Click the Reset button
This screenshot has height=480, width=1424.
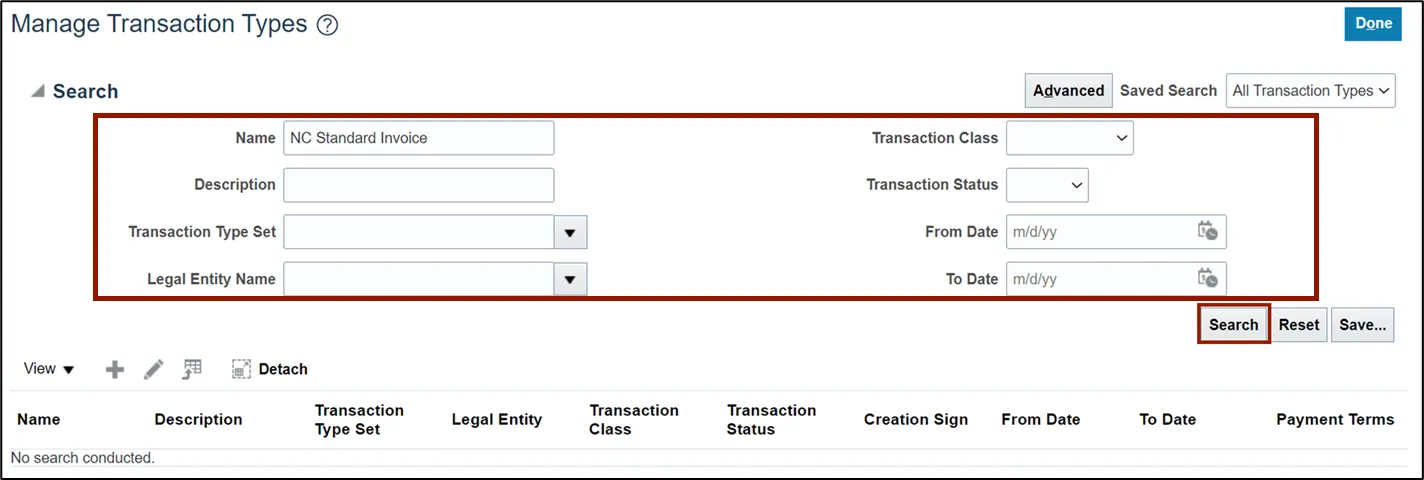(1299, 324)
